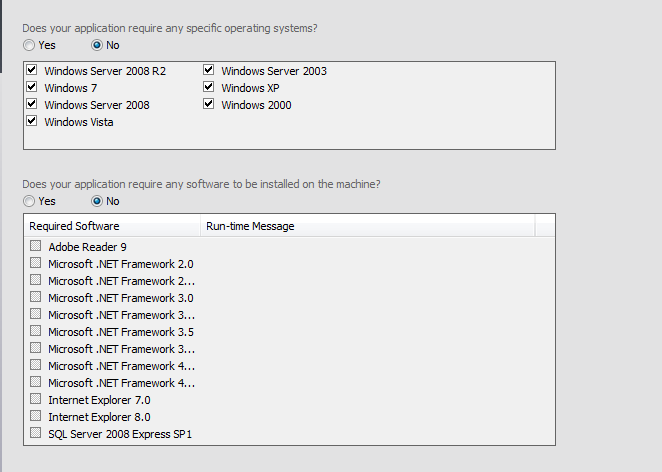Uncheck the Windows Vista checkbox

(32, 122)
